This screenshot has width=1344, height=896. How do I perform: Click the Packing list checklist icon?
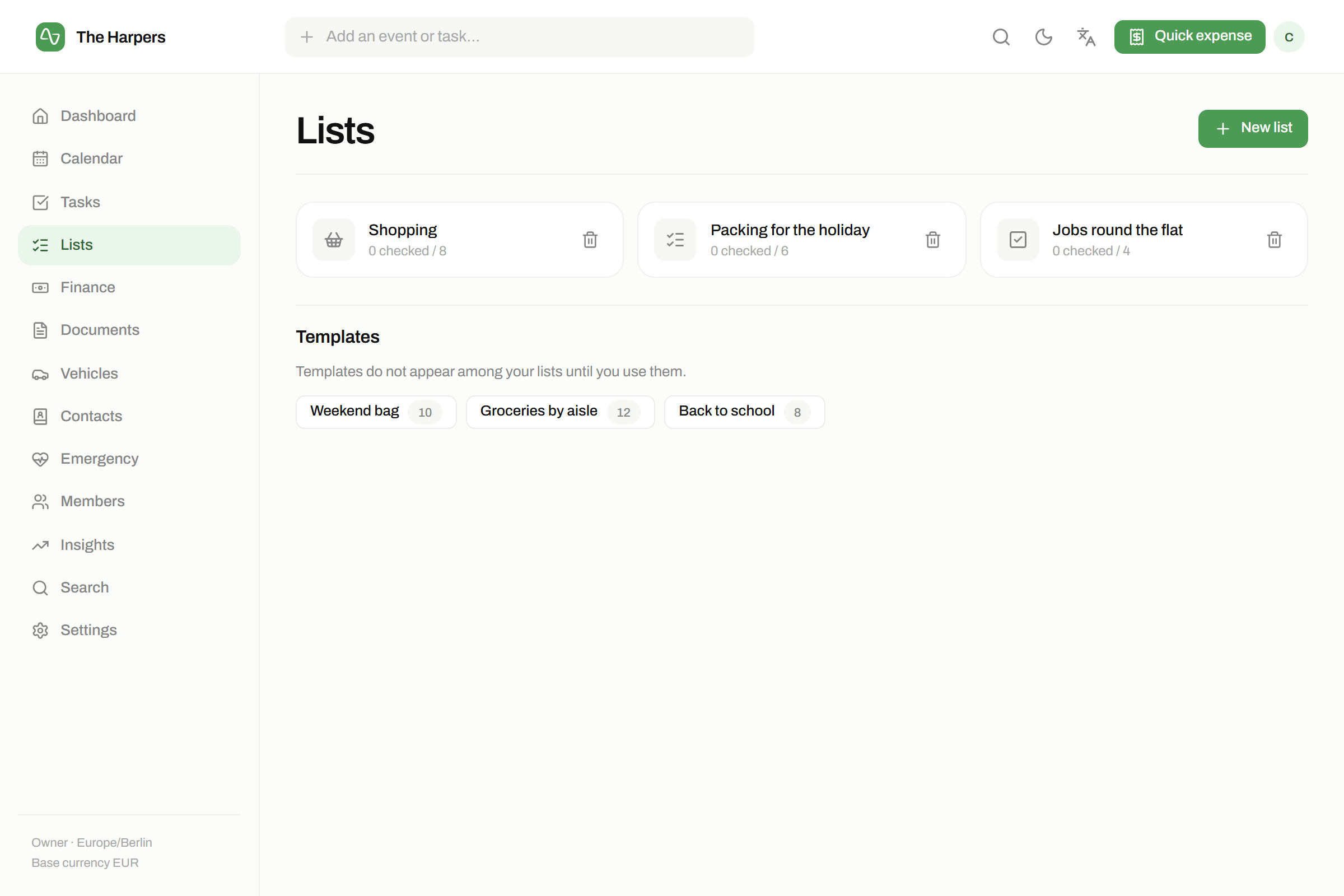pos(675,240)
